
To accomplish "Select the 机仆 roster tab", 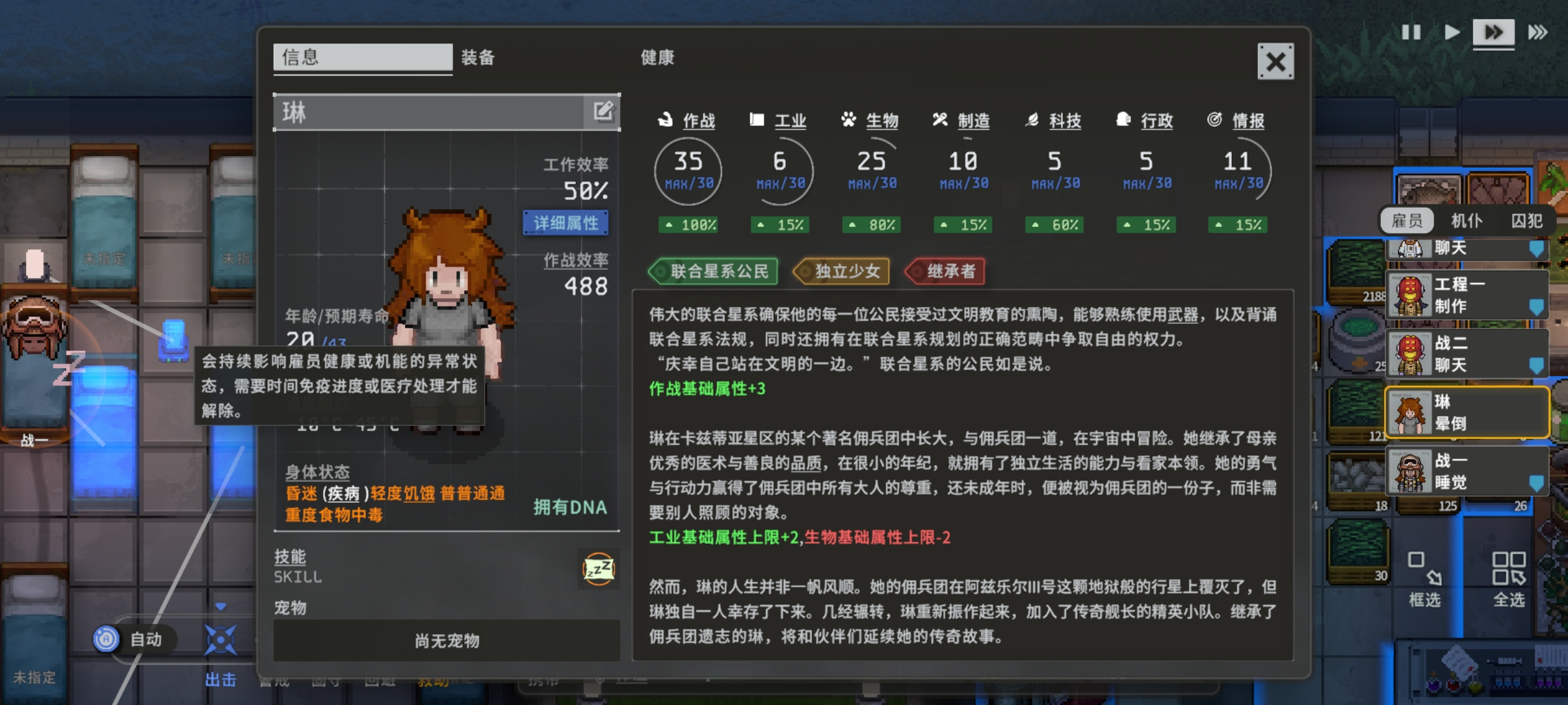I will 1467,220.
